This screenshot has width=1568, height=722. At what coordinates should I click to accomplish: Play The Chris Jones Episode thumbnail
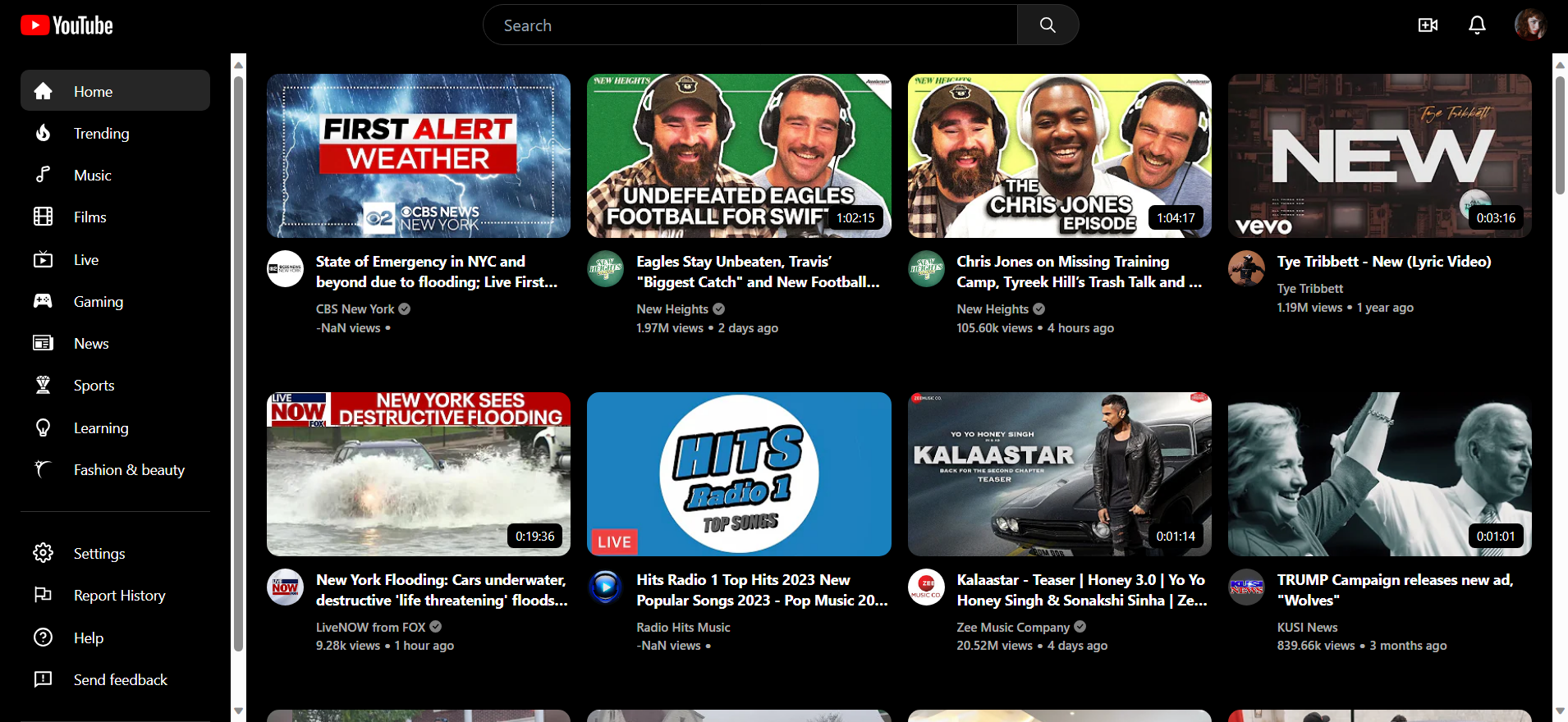(x=1059, y=156)
